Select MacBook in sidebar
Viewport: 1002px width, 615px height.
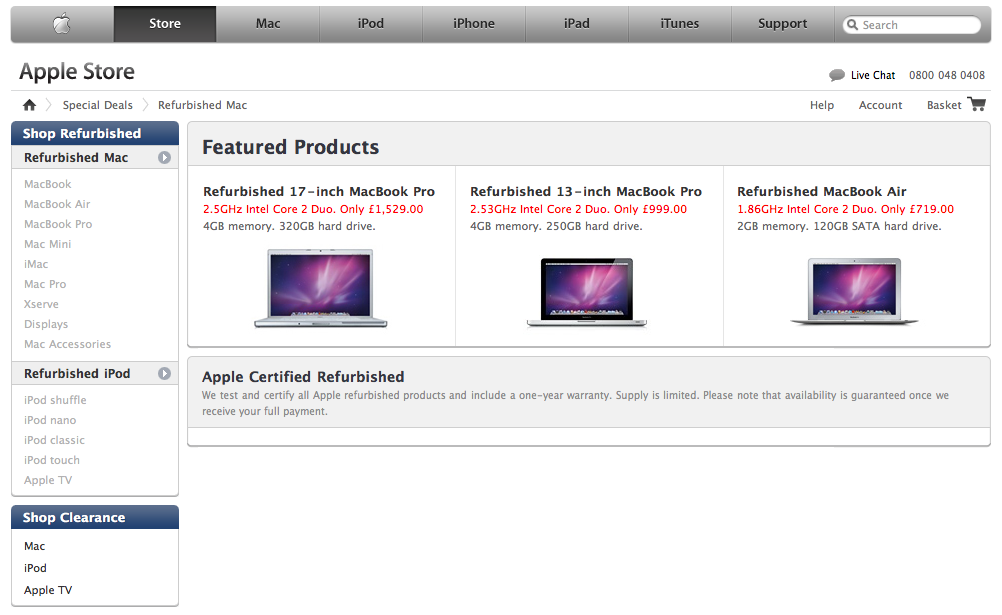coord(47,184)
